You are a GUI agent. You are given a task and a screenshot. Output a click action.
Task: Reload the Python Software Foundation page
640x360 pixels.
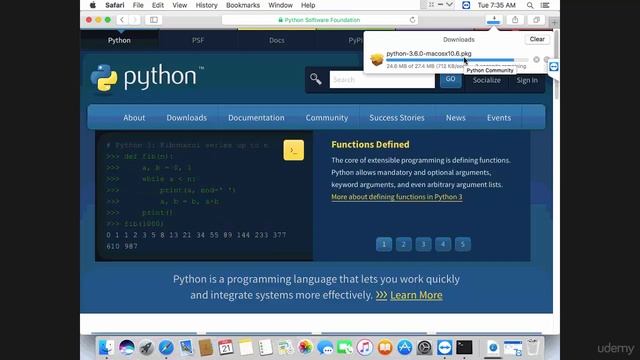(x=412, y=20)
